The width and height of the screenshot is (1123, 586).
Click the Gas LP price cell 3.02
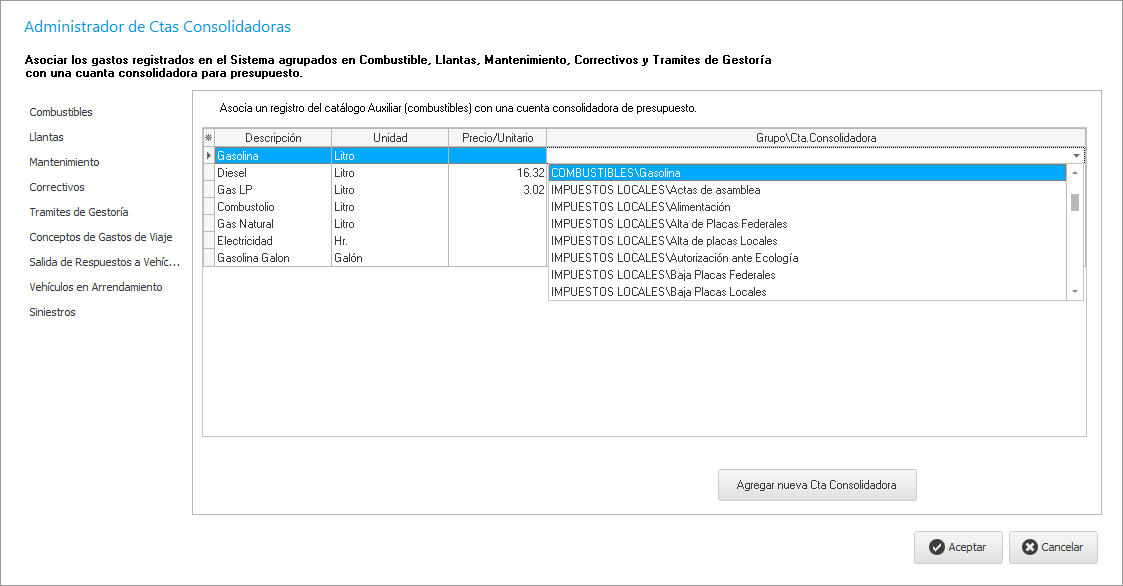497,190
